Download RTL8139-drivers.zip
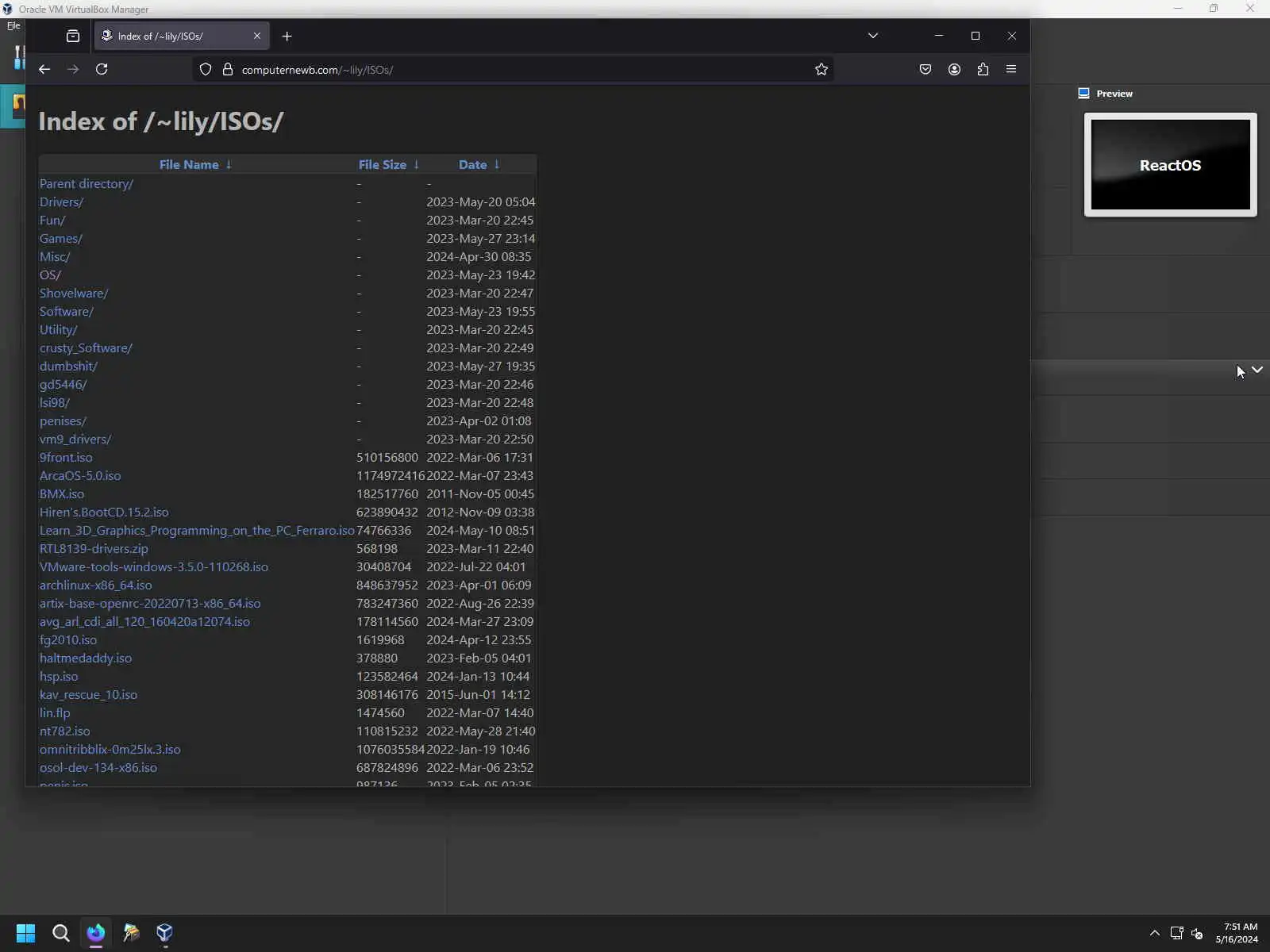 pyautogui.click(x=94, y=549)
